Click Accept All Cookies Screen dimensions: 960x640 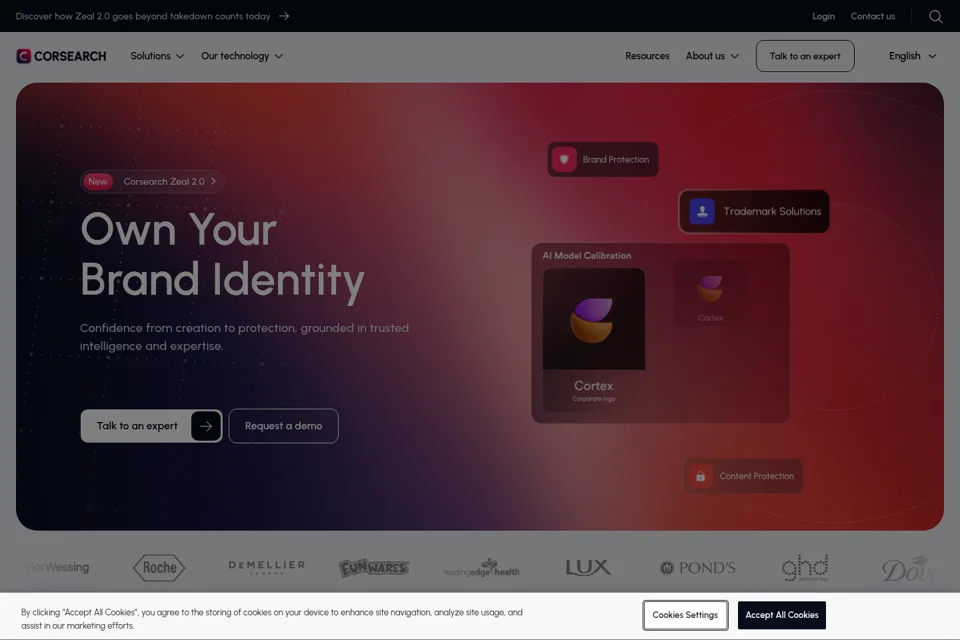coord(782,616)
